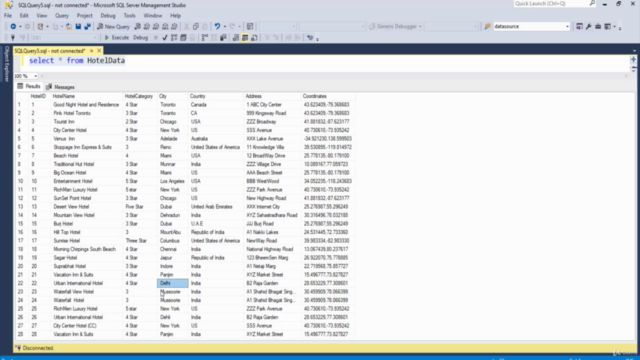Click the New Query button

point(113,27)
